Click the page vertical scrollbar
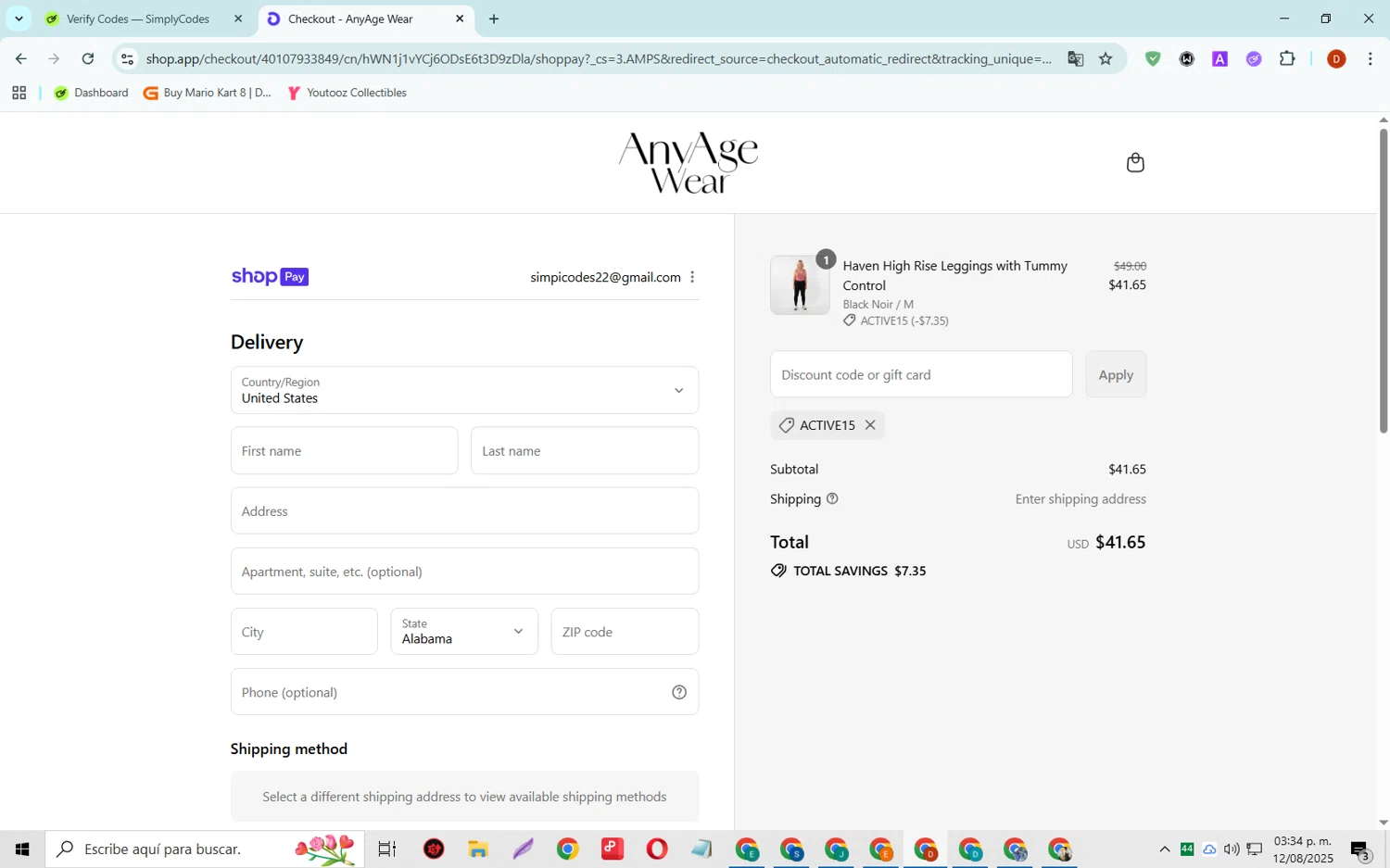The image size is (1390, 868). tap(1384, 281)
